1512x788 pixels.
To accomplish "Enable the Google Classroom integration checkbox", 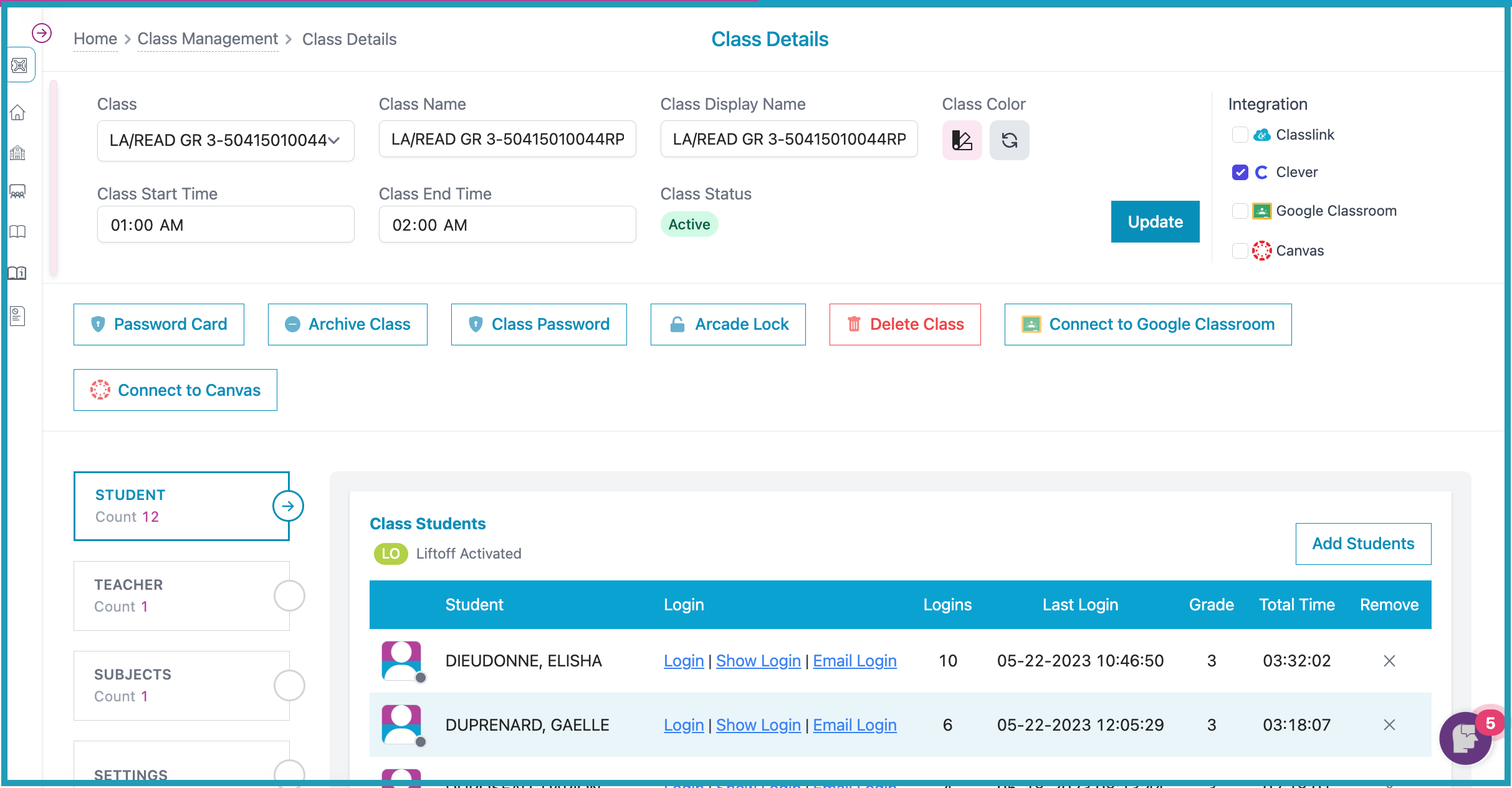I will (x=1240, y=211).
